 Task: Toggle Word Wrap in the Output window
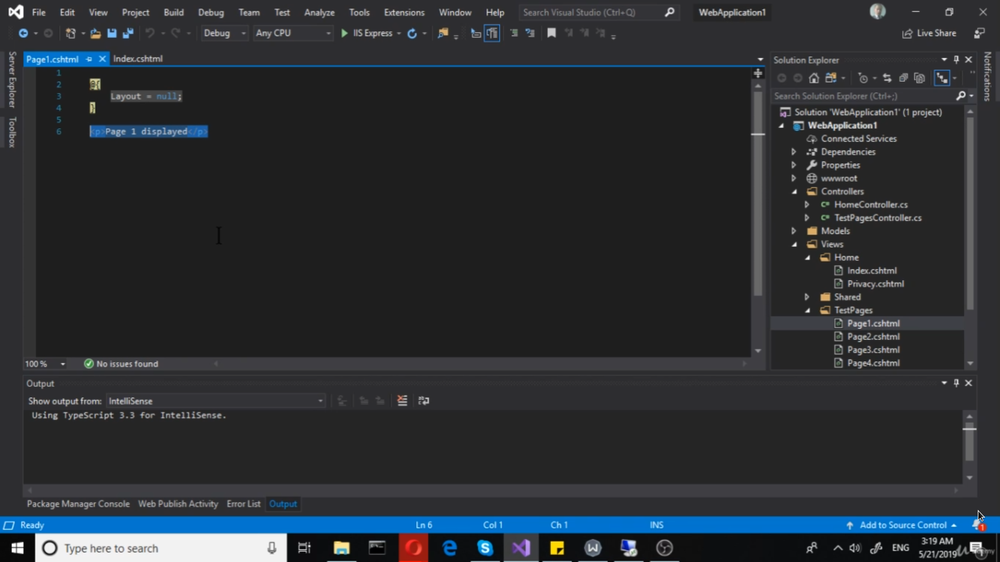(x=423, y=401)
